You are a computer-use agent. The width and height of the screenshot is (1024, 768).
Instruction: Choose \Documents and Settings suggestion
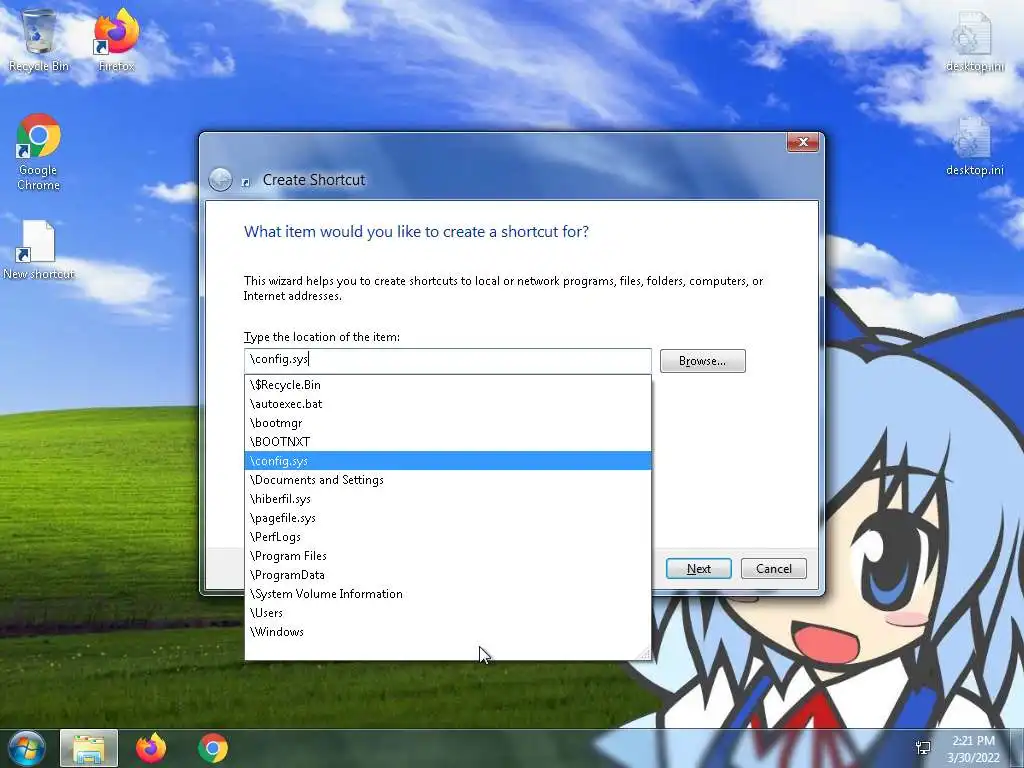click(448, 480)
